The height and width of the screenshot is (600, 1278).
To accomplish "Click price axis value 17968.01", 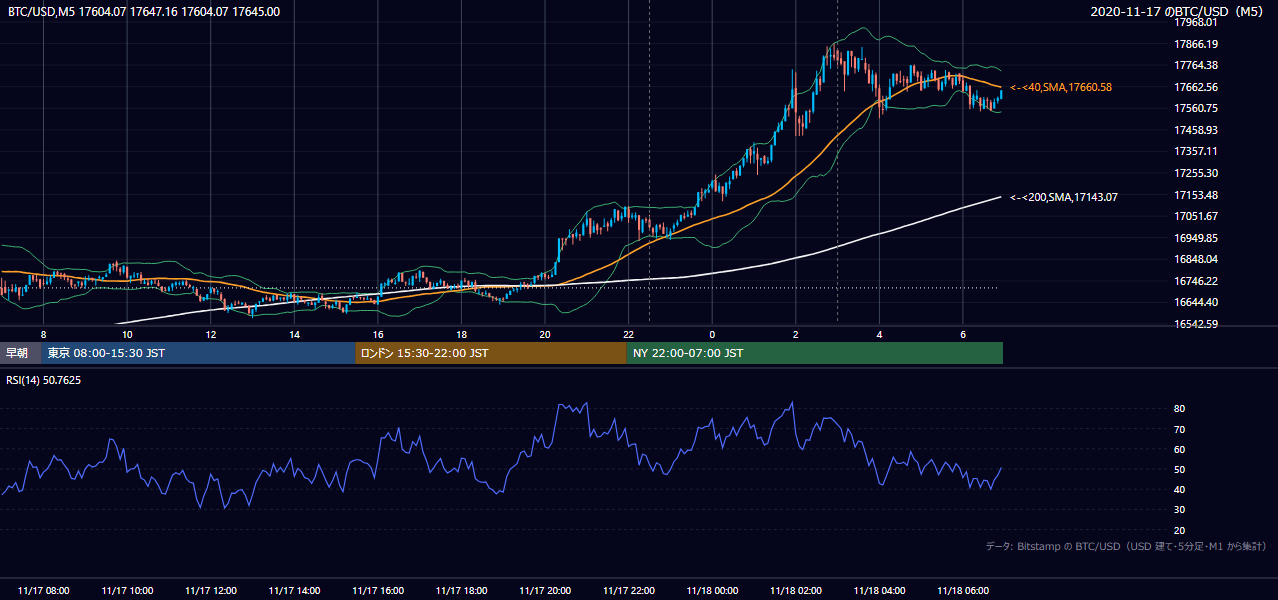I will [x=1196, y=22].
